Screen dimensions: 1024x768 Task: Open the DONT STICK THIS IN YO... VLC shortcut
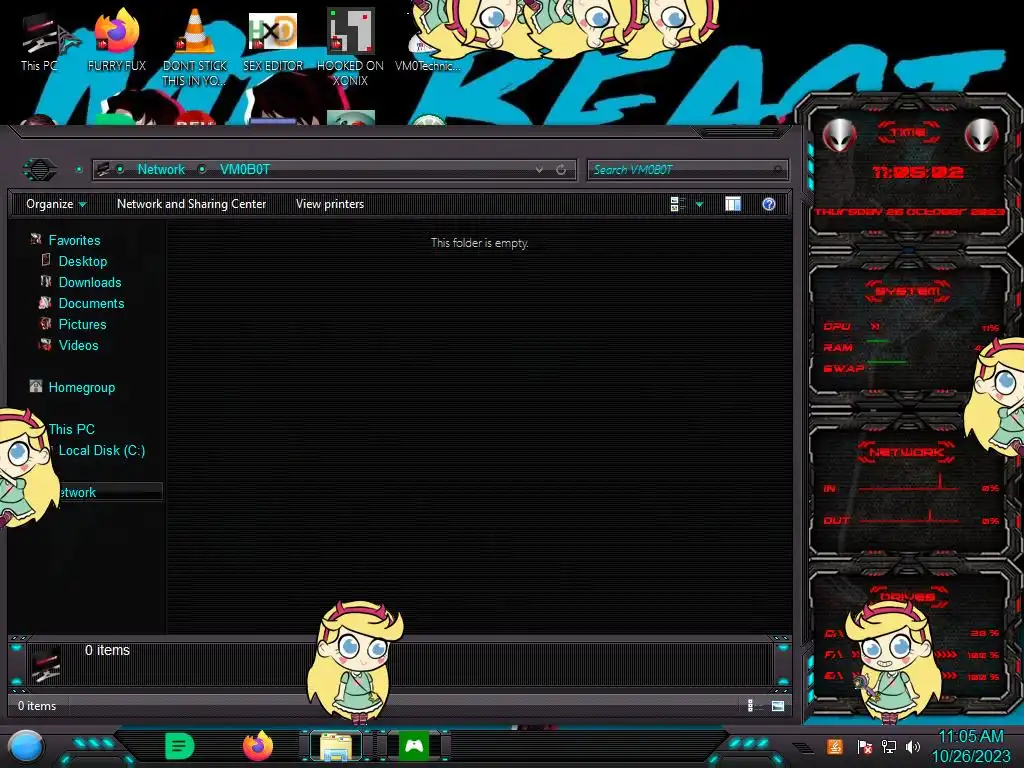(x=195, y=47)
